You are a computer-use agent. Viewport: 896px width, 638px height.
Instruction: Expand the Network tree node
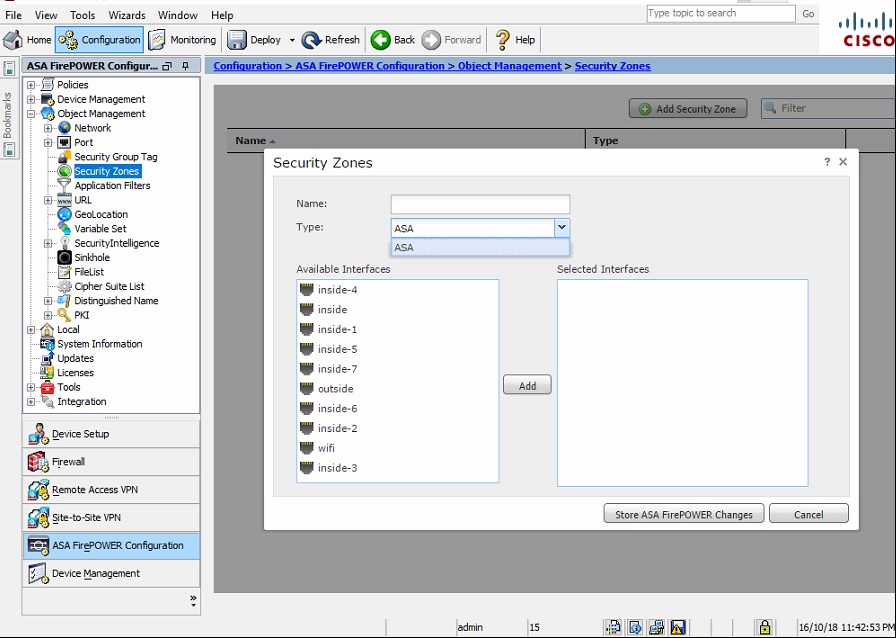(50, 128)
